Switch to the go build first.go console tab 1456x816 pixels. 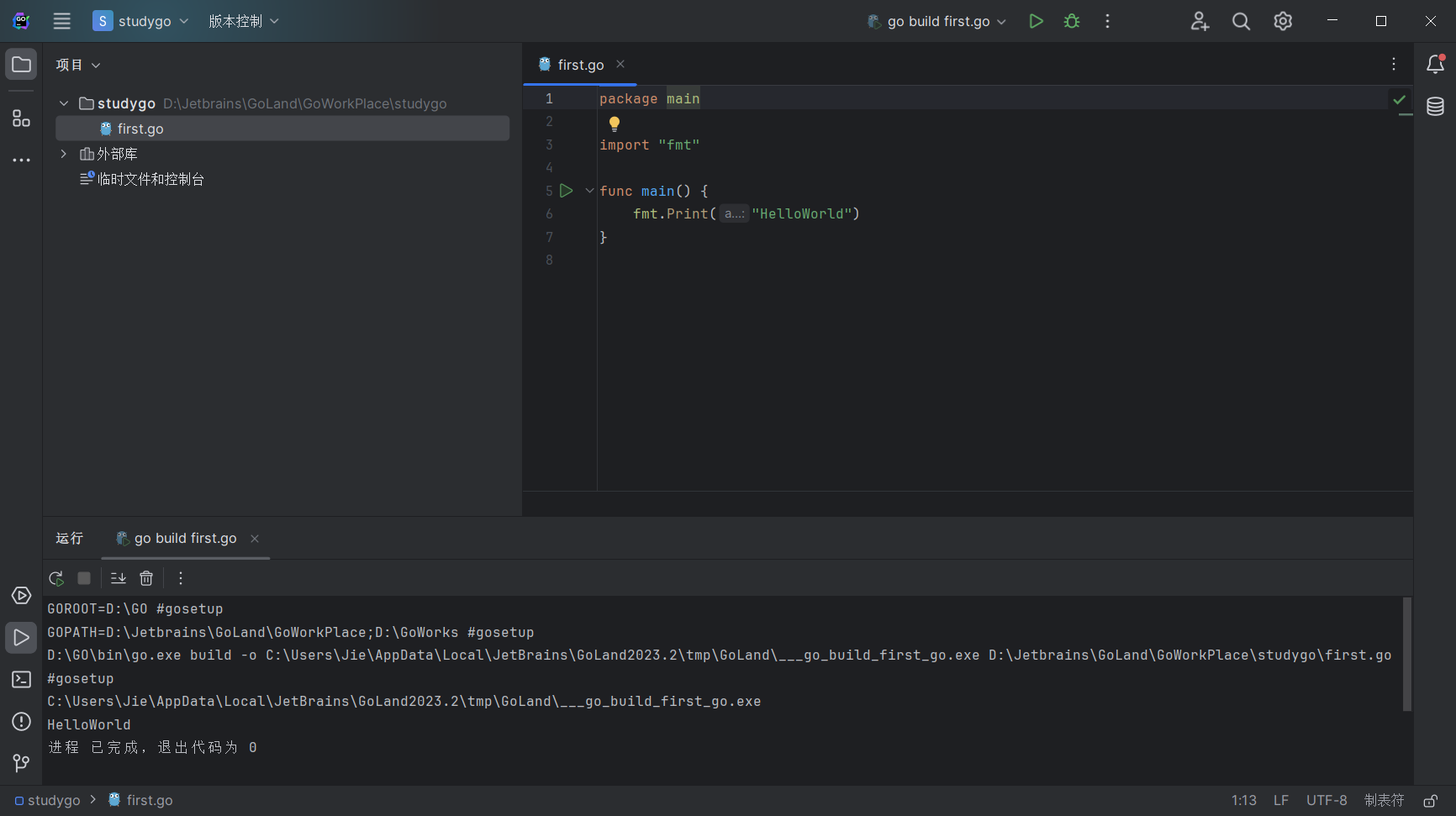(185, 538)
